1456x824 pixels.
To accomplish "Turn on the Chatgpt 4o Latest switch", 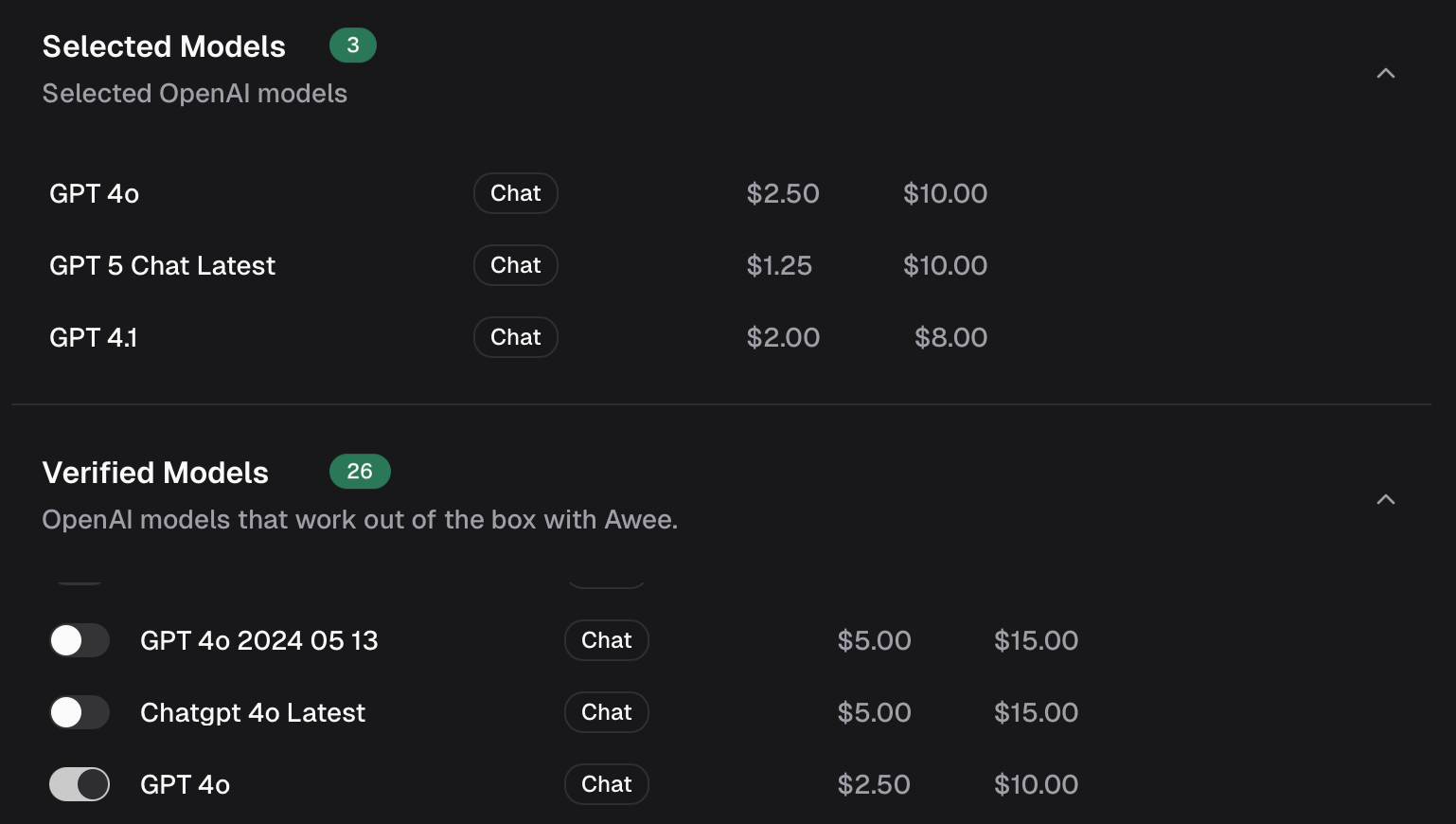I will [x=80, y=712].
